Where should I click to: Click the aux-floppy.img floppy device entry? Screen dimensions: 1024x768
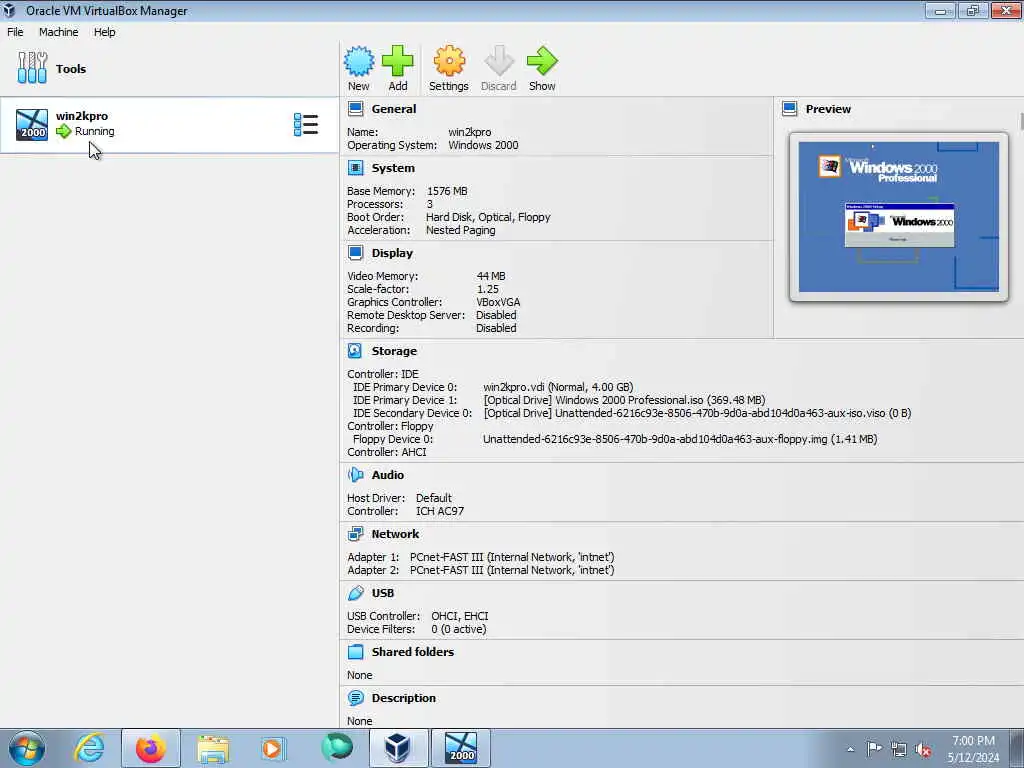[x=680, y=439]
